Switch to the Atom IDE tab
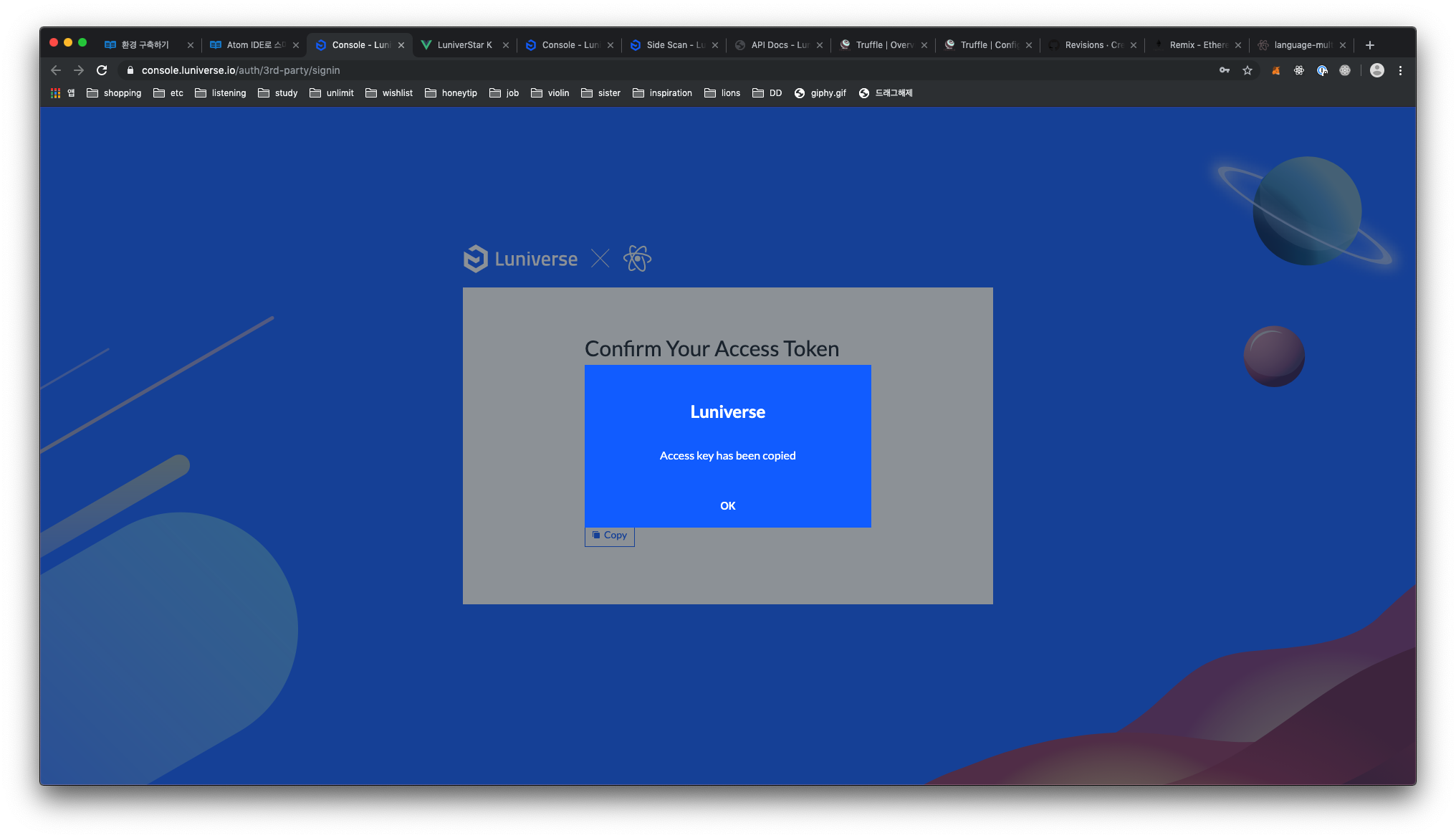The height and width of the screenshot is (838, 1456). click(x=255, y=45)
